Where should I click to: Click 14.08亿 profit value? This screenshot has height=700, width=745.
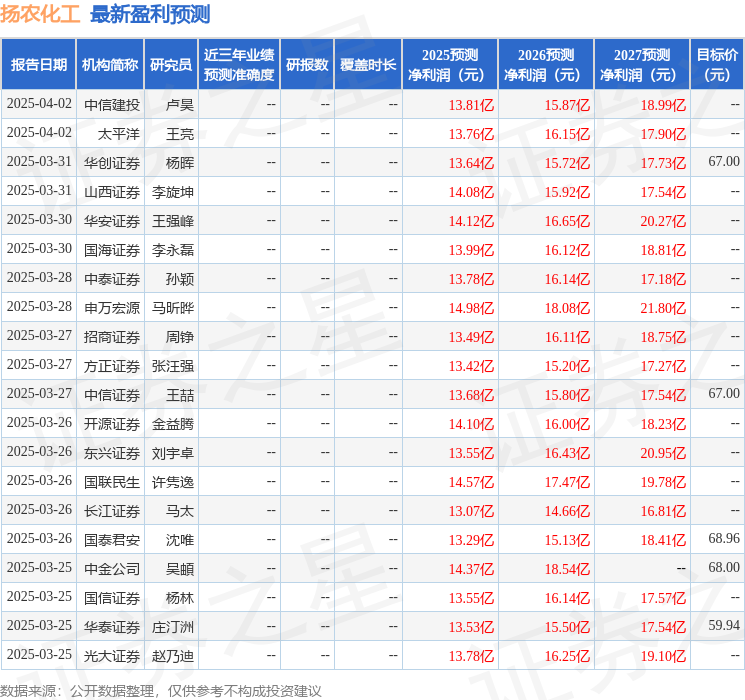coord(471,192)
